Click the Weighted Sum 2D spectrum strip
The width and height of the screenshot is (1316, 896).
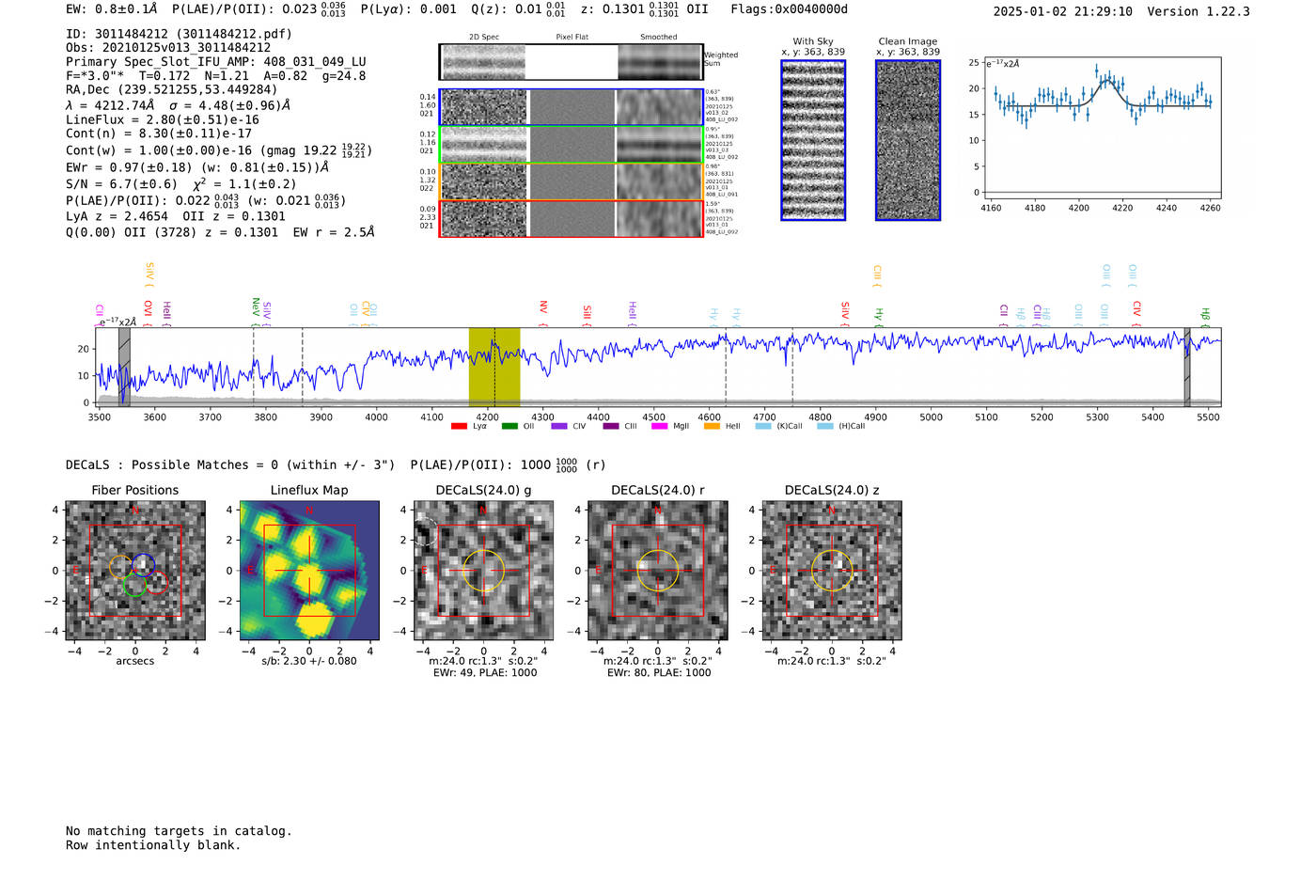[572, 62]
